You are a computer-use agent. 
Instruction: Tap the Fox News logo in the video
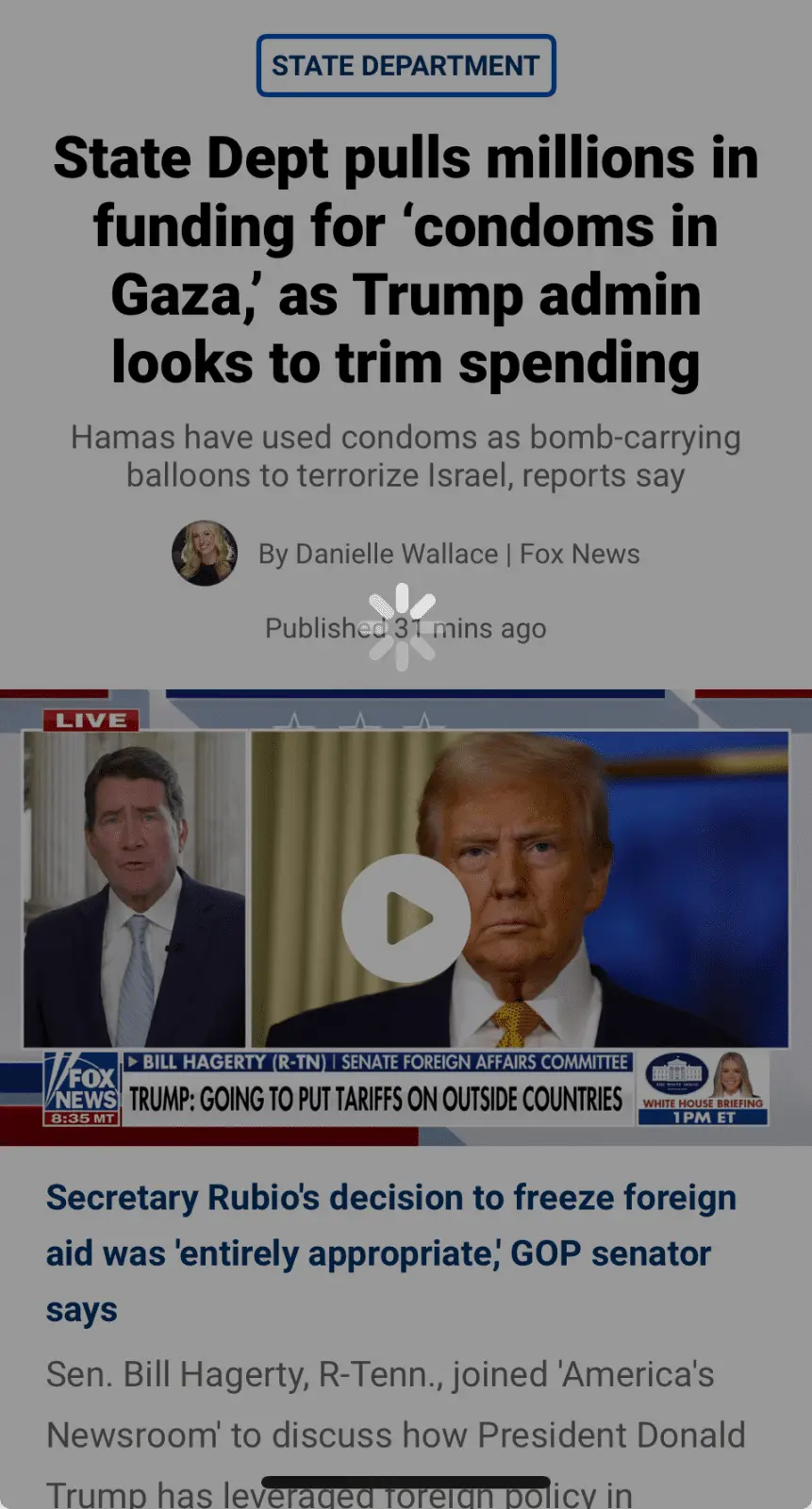(82, 1081)
